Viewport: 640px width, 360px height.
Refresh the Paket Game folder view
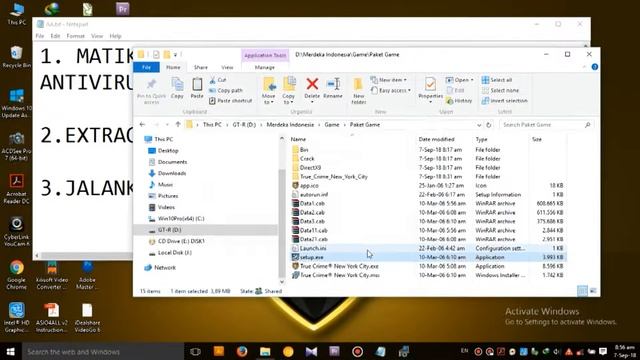point(489,125)
